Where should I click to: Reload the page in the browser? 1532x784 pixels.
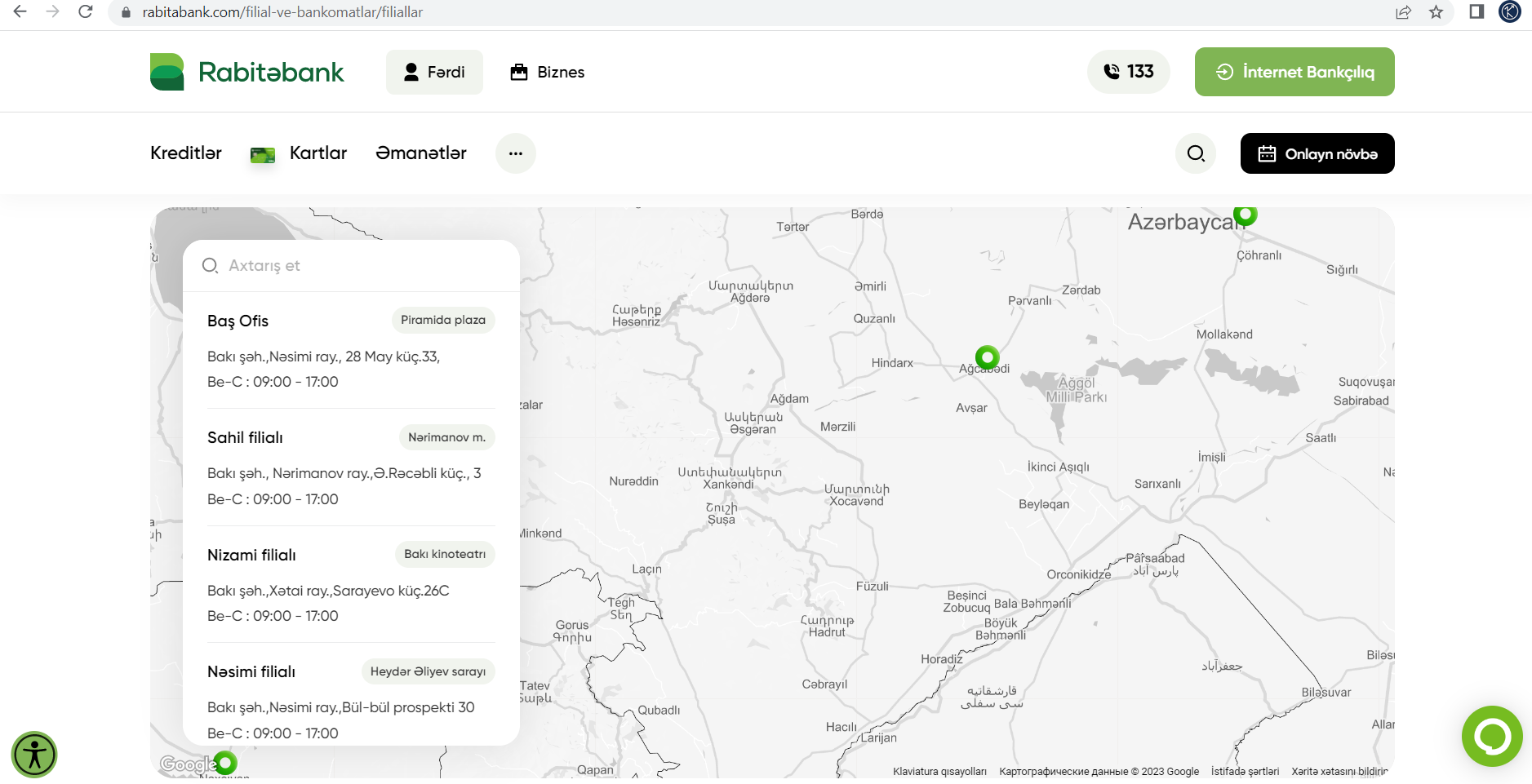pyautogui.click(x=85, y=12)
